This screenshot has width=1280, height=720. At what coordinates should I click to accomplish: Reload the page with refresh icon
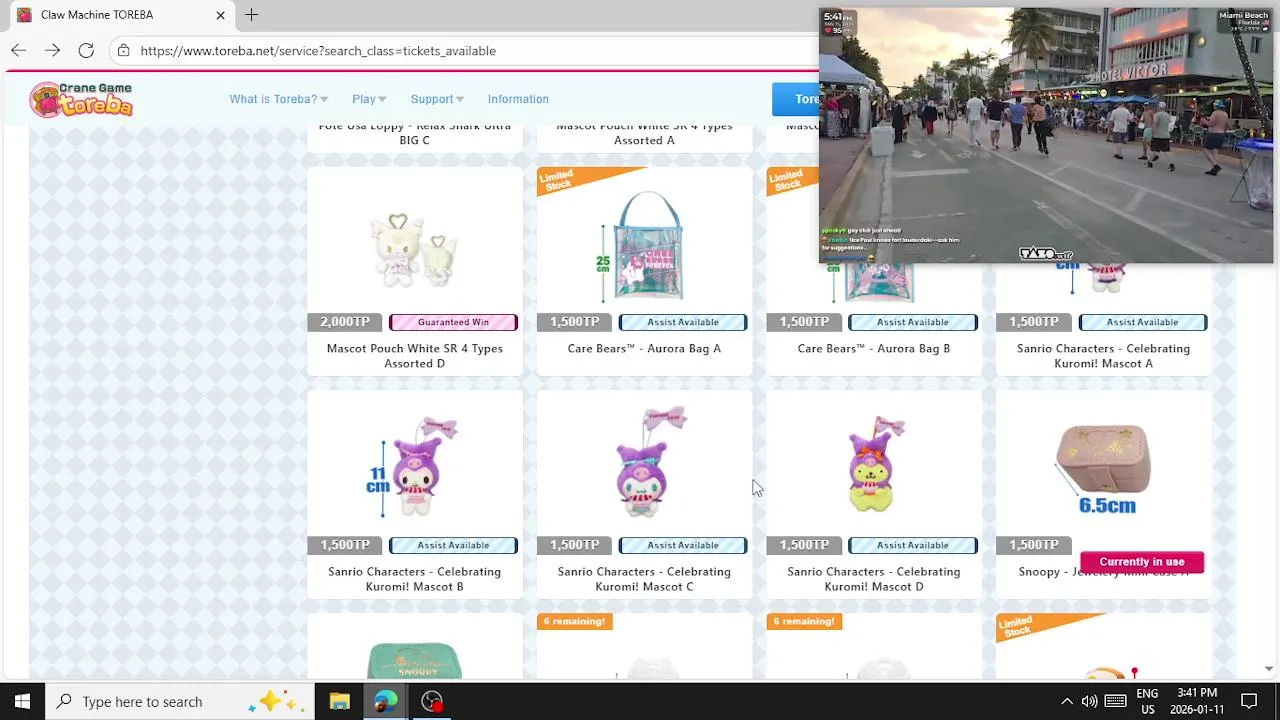pos(86,50)
